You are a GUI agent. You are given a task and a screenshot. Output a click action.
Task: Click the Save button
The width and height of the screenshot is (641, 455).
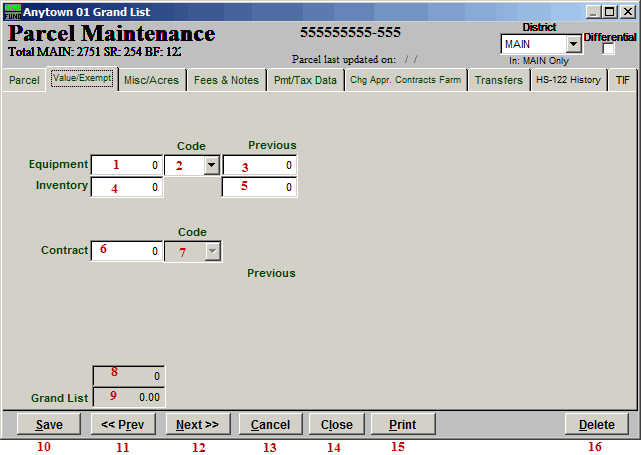(48, 425)
